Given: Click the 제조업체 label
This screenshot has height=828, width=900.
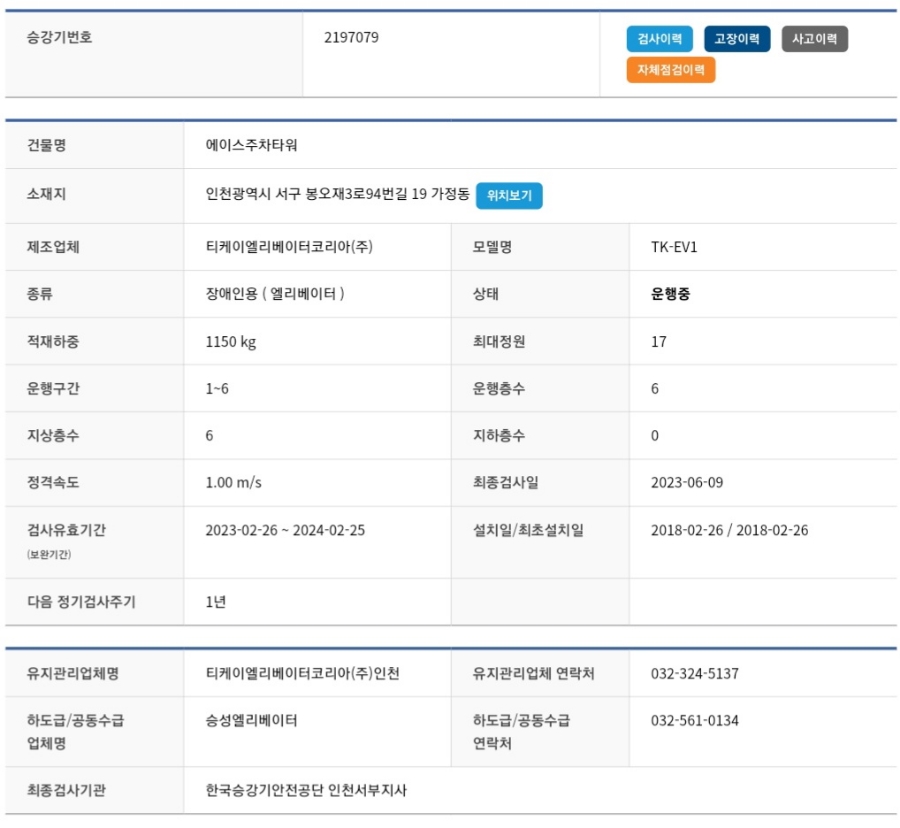Looking at the screenshot, I should (x=53, y=247).
